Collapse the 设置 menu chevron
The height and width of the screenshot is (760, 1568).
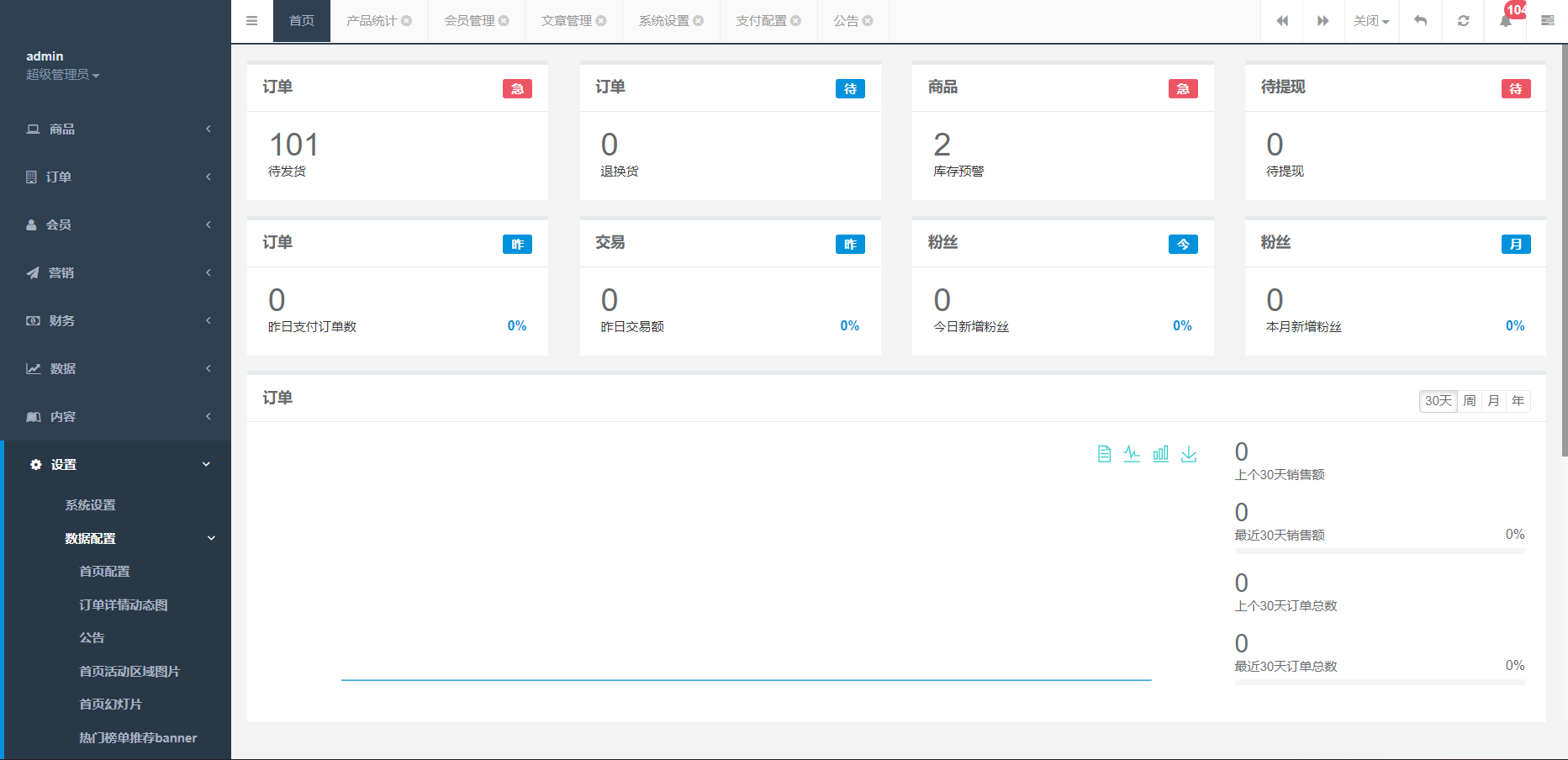pos(206,464)
